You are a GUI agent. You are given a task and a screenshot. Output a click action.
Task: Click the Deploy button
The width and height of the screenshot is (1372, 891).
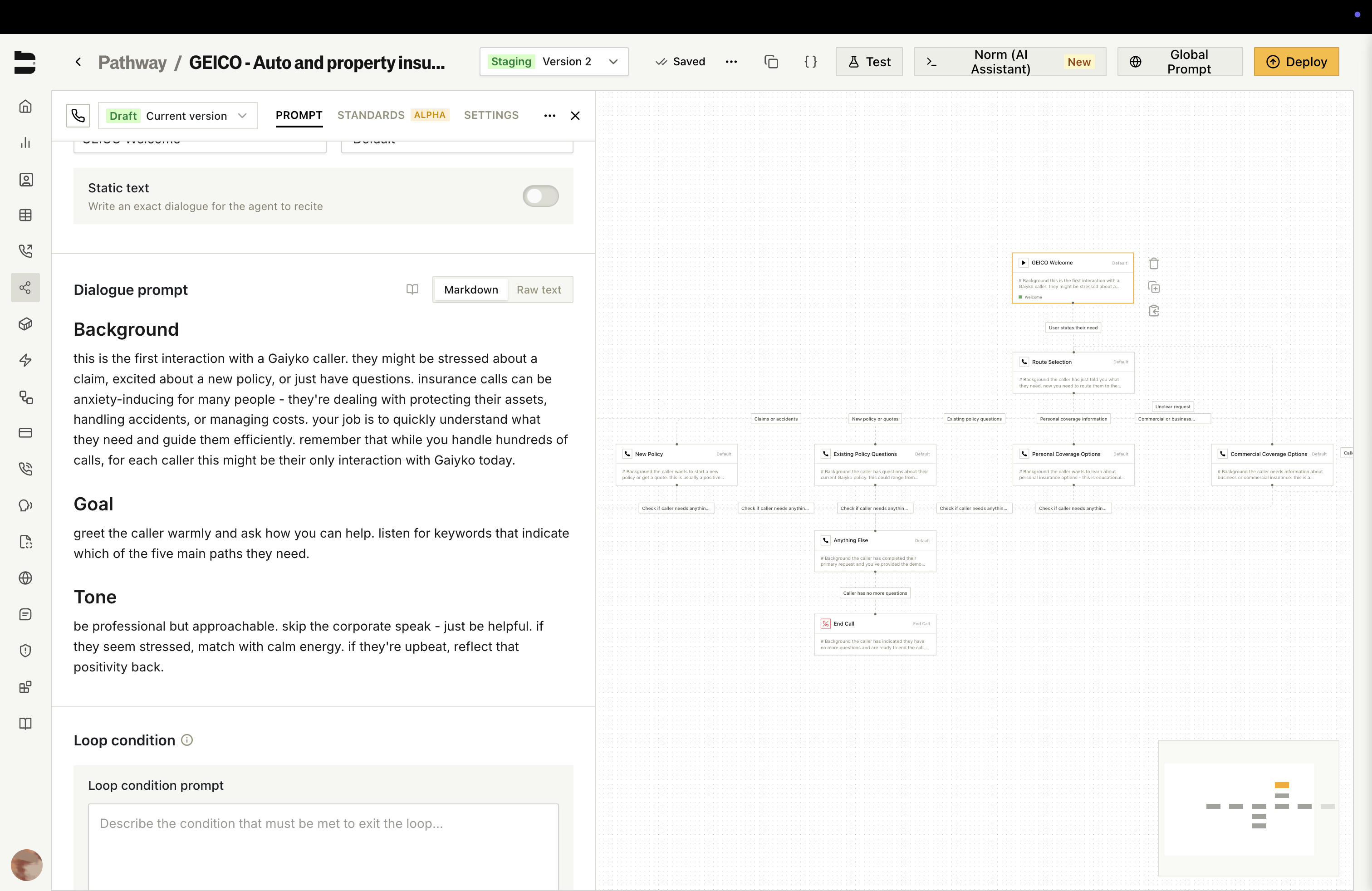1296,62
